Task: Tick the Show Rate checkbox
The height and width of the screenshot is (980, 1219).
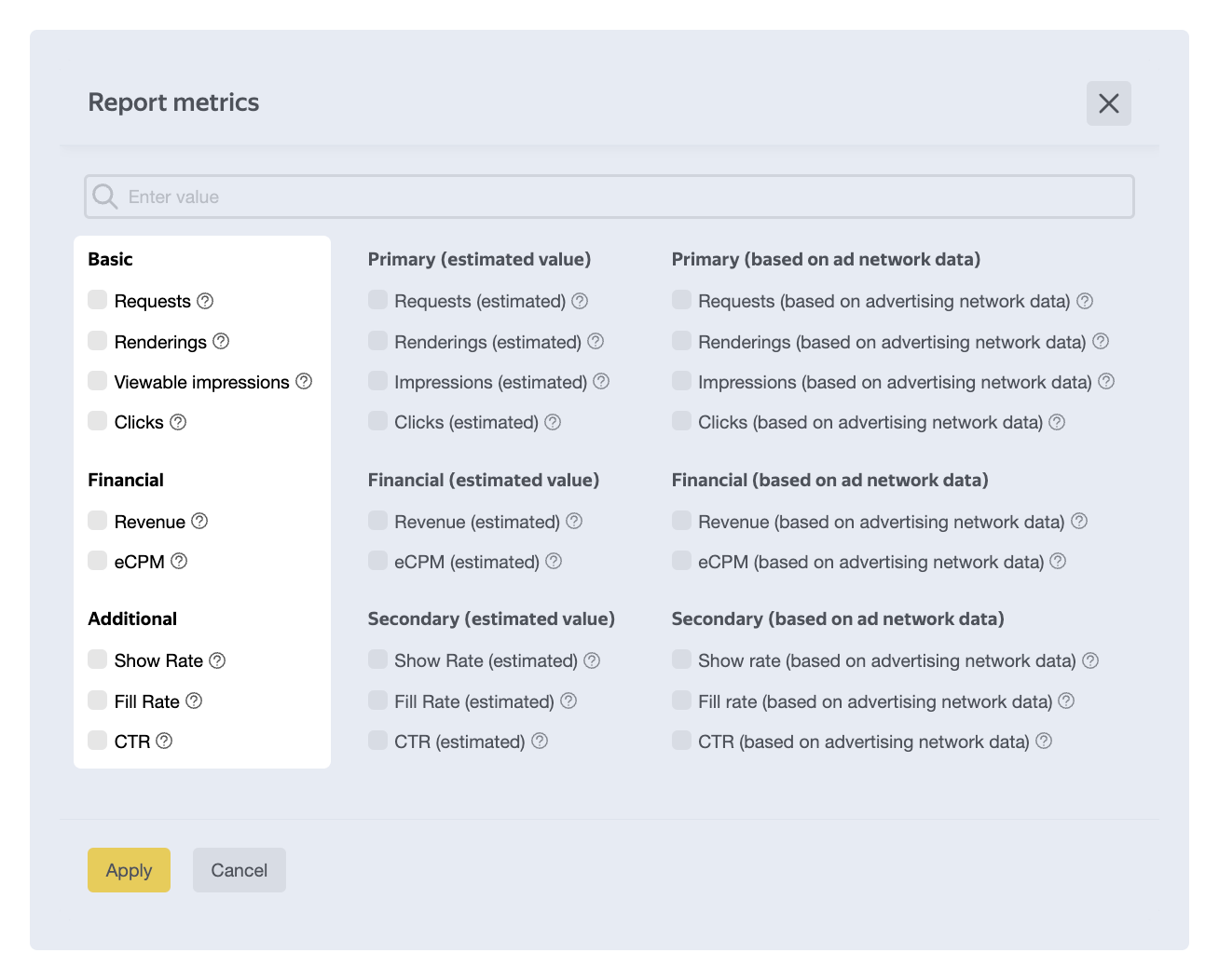Action: (98, 660)
